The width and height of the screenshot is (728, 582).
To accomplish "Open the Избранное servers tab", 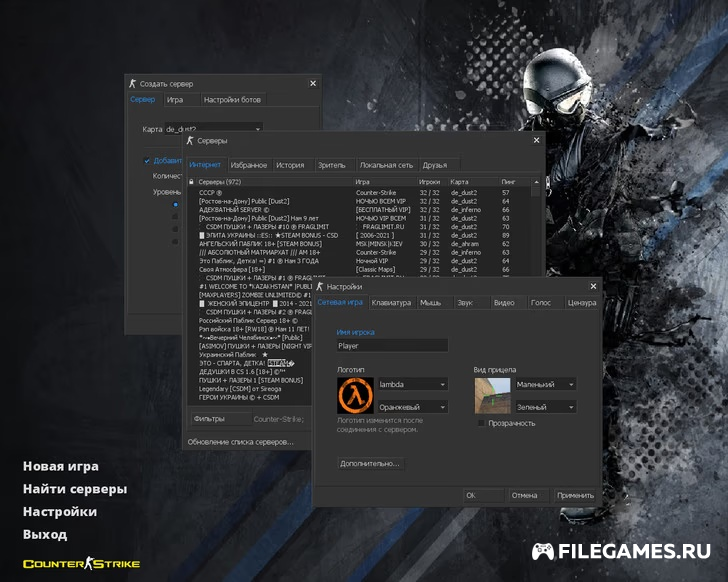I will click(249, 165).
